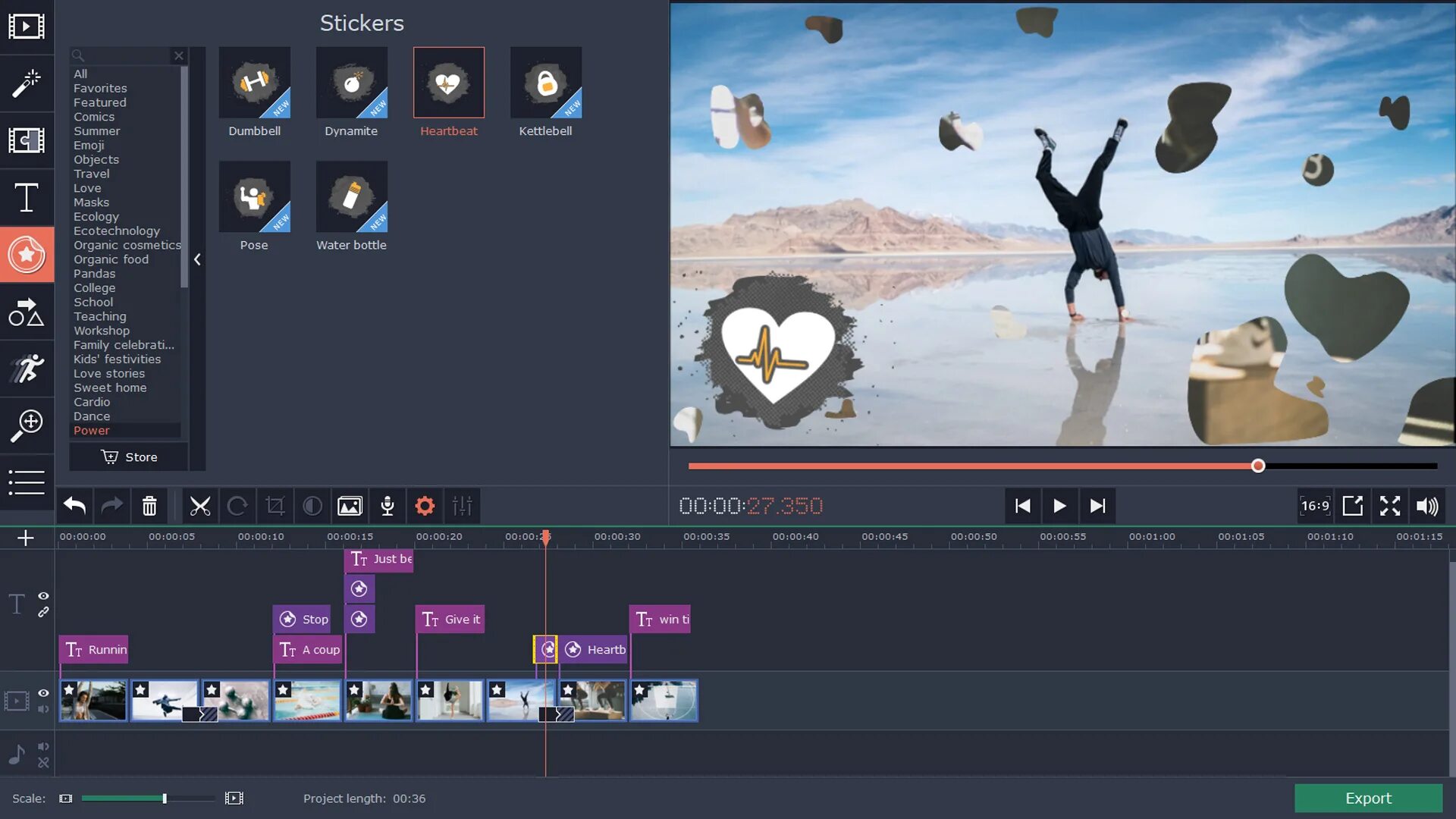Select the Summer category tab
The height and width of the screenshot is (819, 1456).
[x=97, y=131]
